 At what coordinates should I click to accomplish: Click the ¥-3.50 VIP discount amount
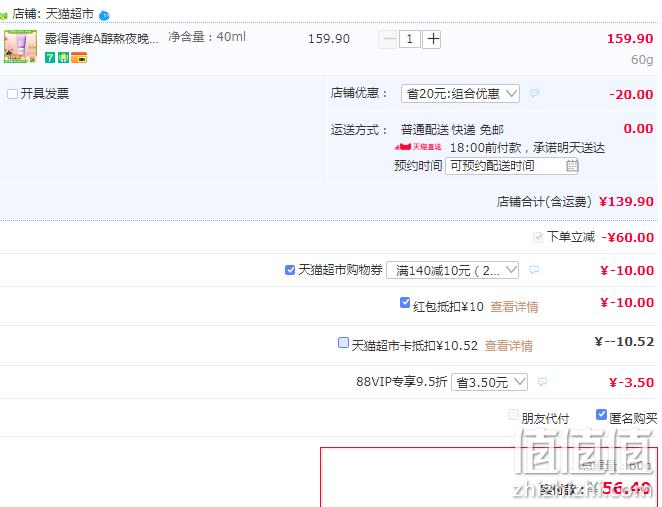(x=631, y=382)
